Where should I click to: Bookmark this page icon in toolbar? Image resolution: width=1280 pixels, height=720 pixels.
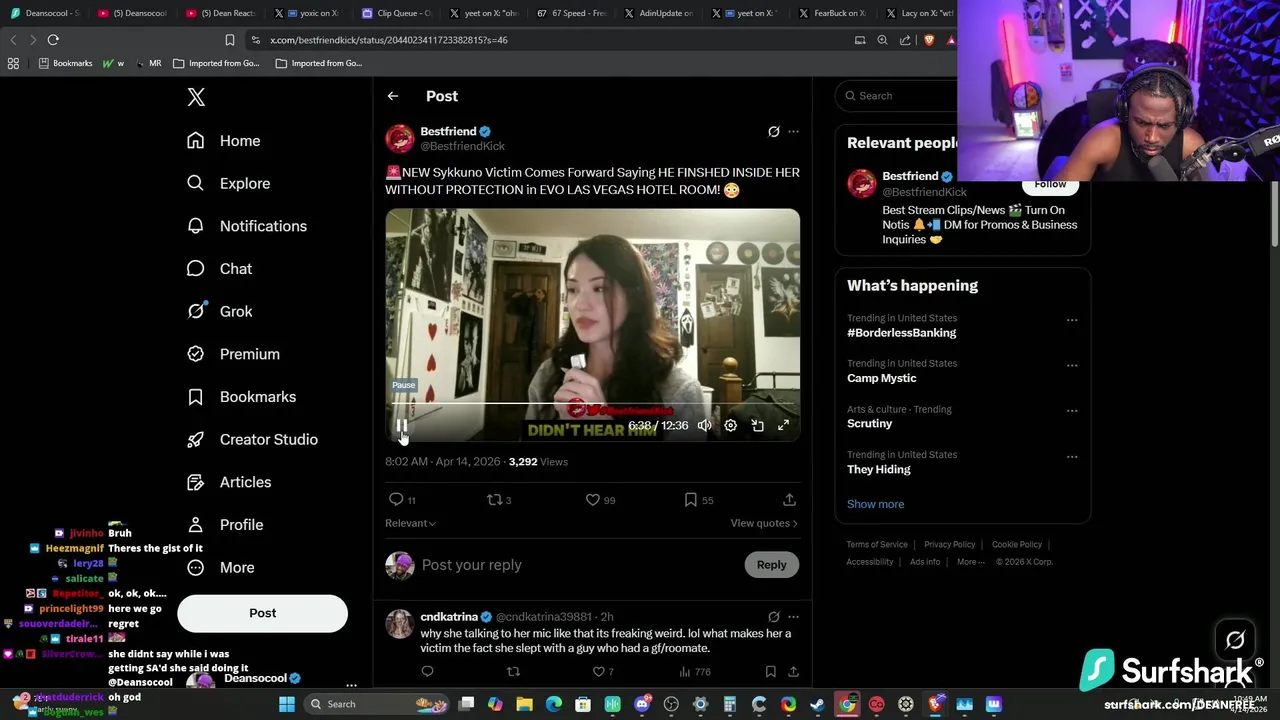229,40
